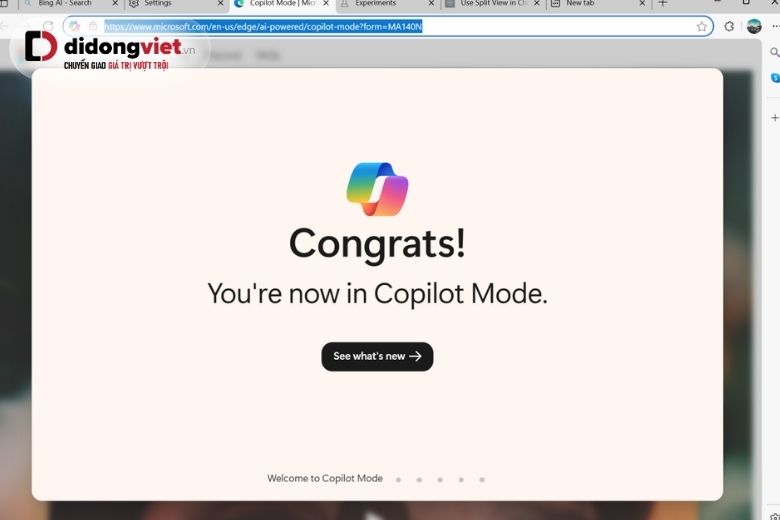The width and height of the screenshot is (780, 520).
Task: Go to the second carousel dot
Action: pyautogui.click(x=419, y=480)
